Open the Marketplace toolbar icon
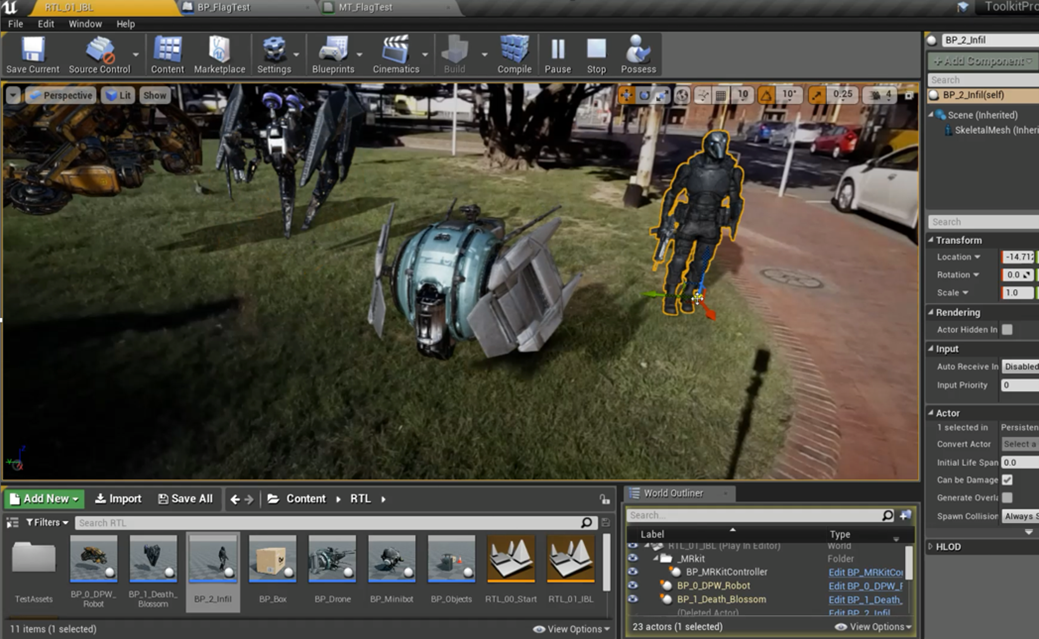Image resolution: width=1039 pixels, height=639 pixels. (219, 54)
